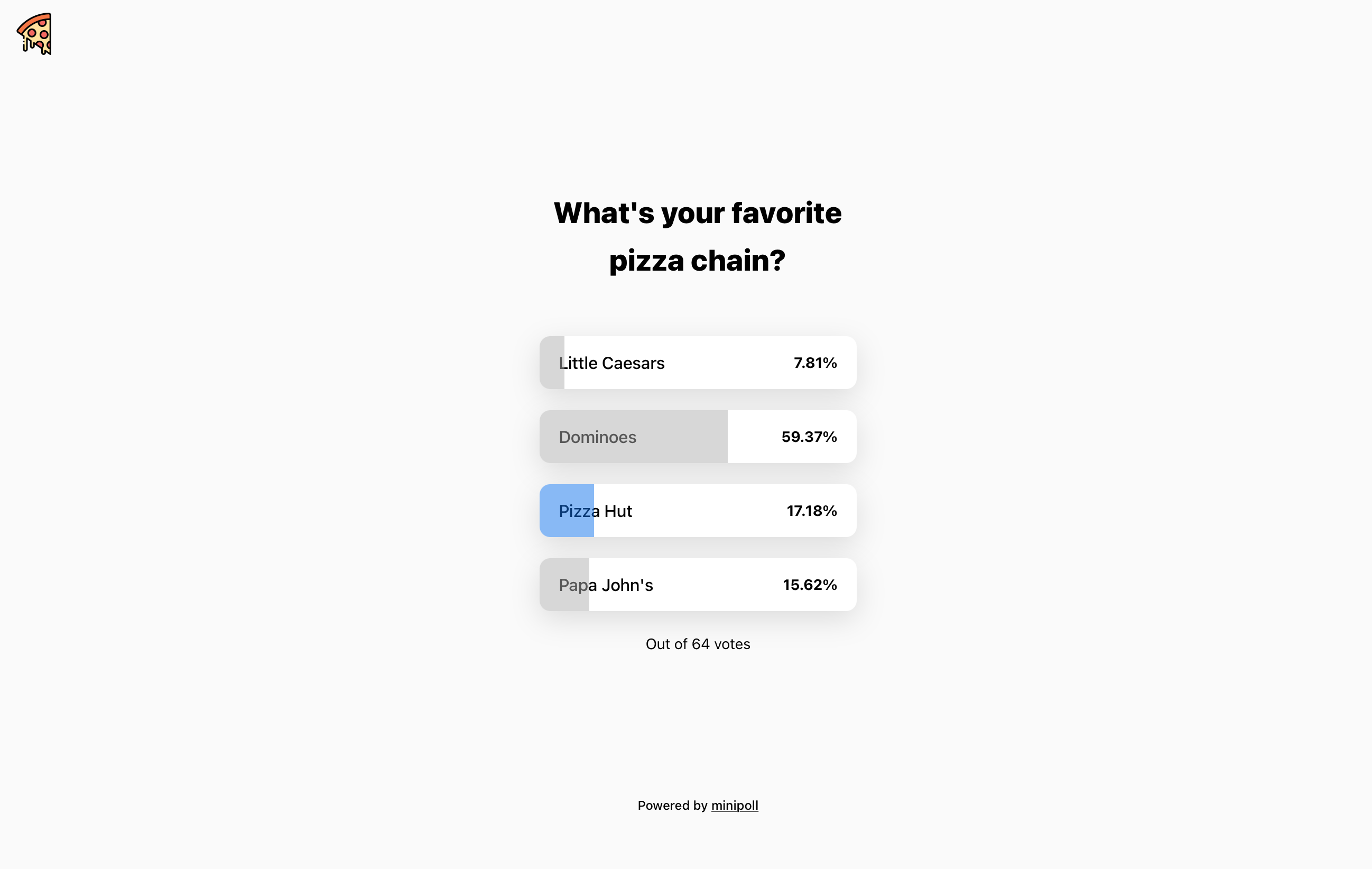
Task: Click the 7.81% percentage label
Action: click(x=815, y=363)
